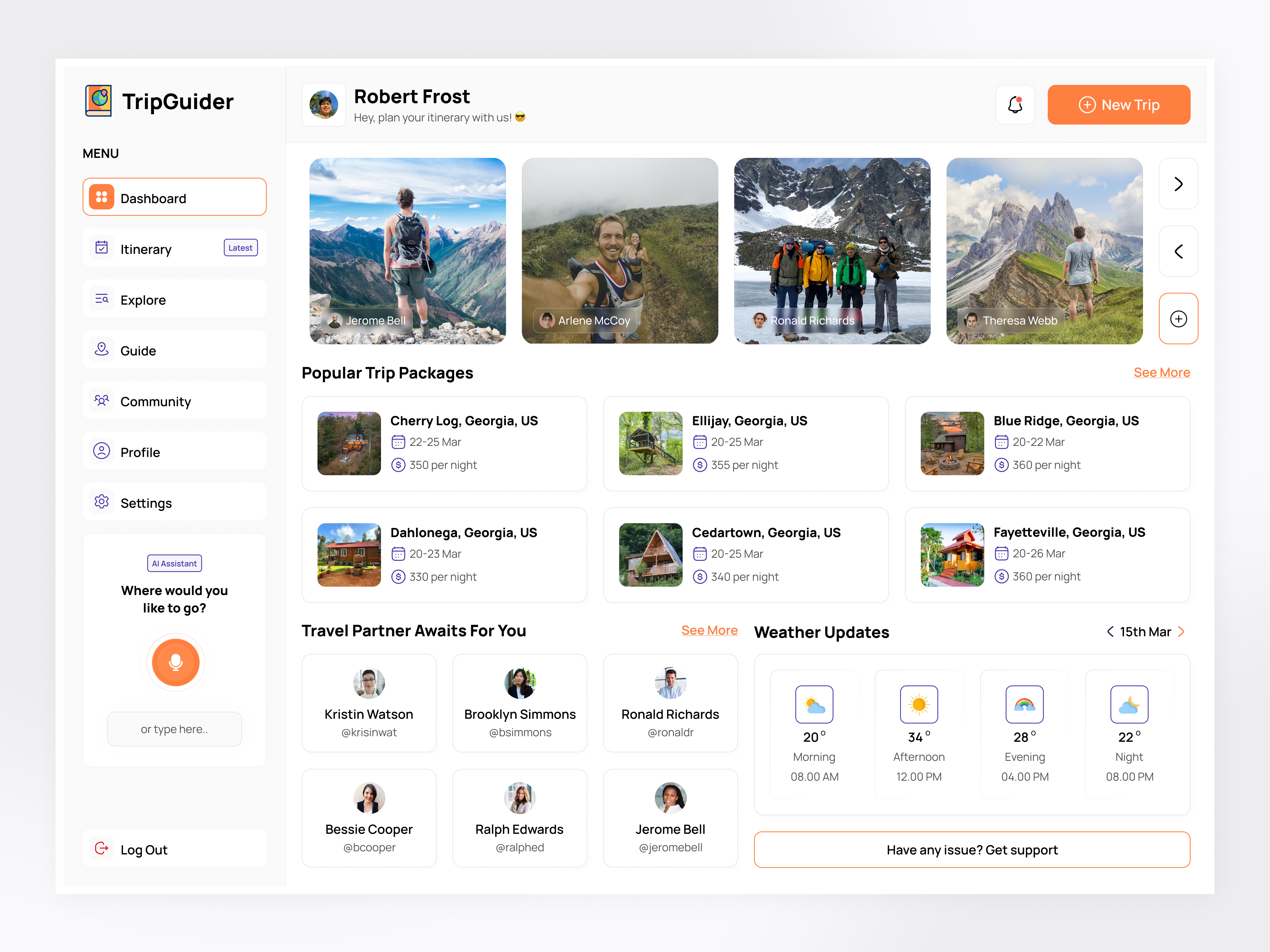
Task: Open Robert Frost's profile avatar
Action: tap(324, 104)
